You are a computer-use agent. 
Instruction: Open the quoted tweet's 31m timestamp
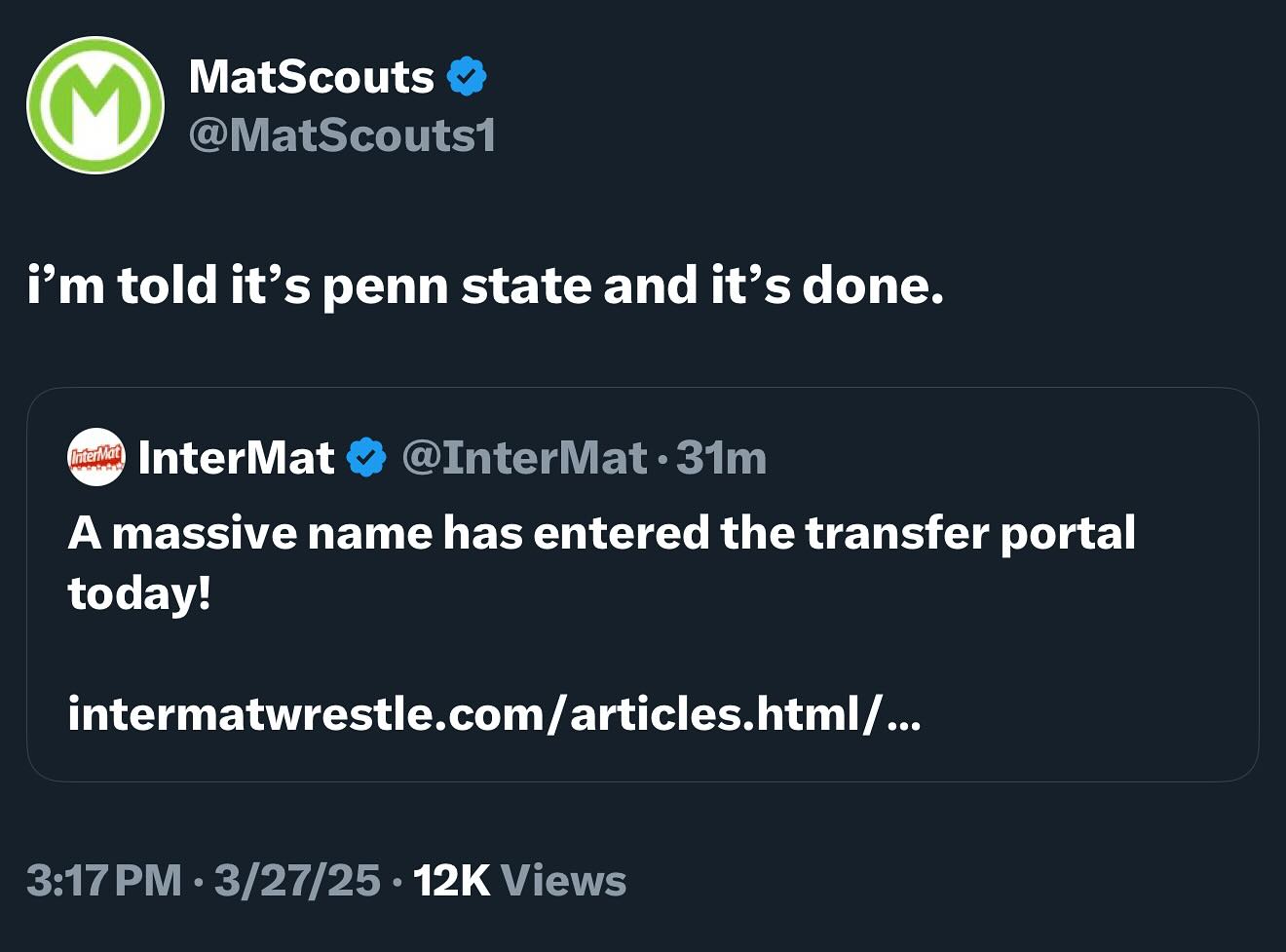coord(721,457)
